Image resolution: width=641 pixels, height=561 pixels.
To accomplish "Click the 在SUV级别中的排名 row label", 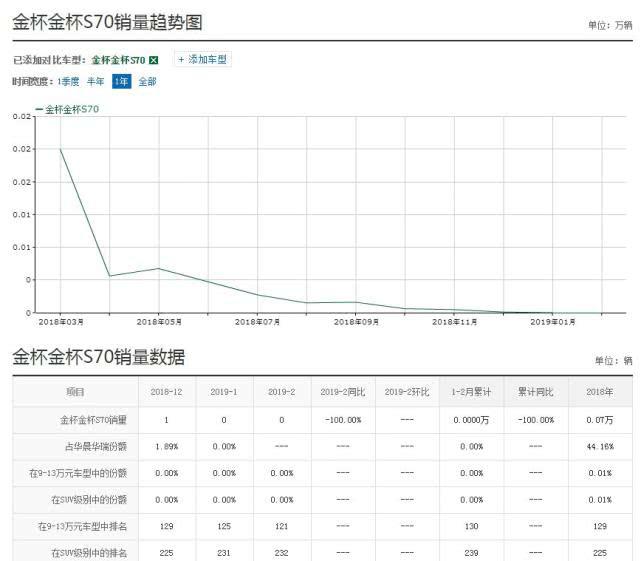I will click(89, 553).
